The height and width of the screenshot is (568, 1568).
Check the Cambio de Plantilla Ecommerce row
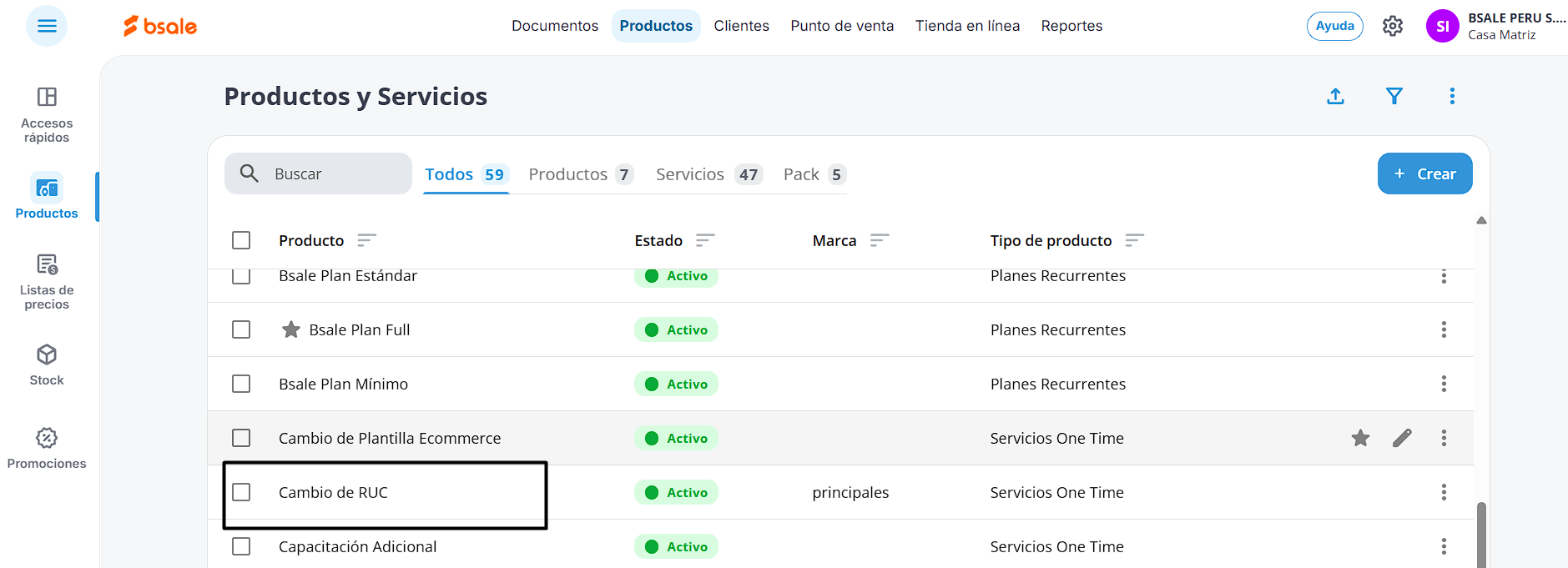click(x=241, y=438)
